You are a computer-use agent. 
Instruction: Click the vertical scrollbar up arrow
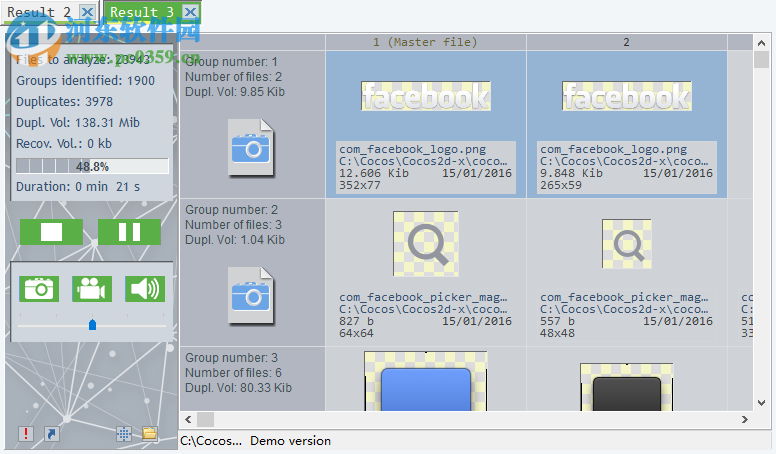[761, 43]
